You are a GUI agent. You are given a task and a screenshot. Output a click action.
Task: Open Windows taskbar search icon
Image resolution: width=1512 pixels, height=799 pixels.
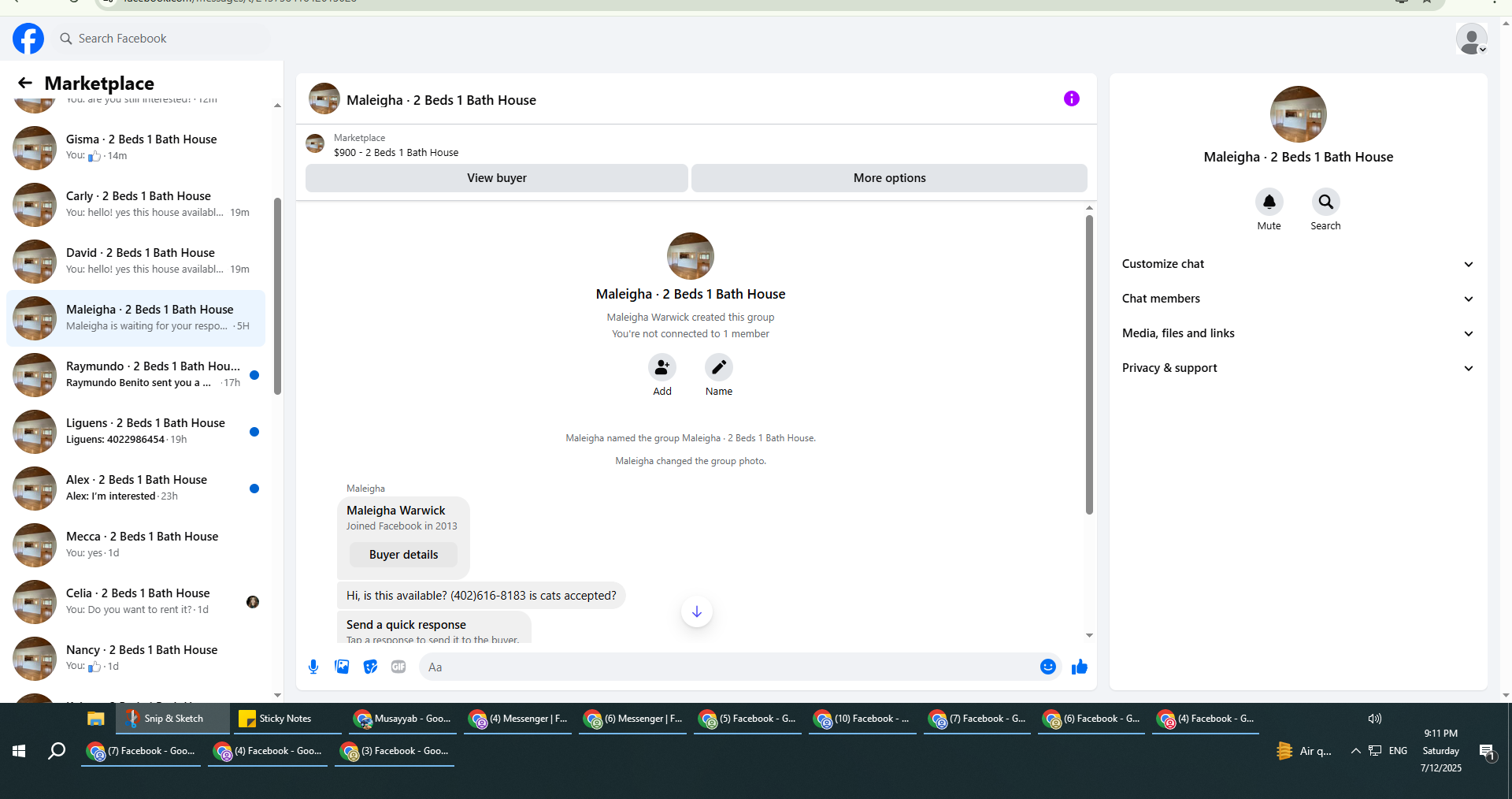56,751
